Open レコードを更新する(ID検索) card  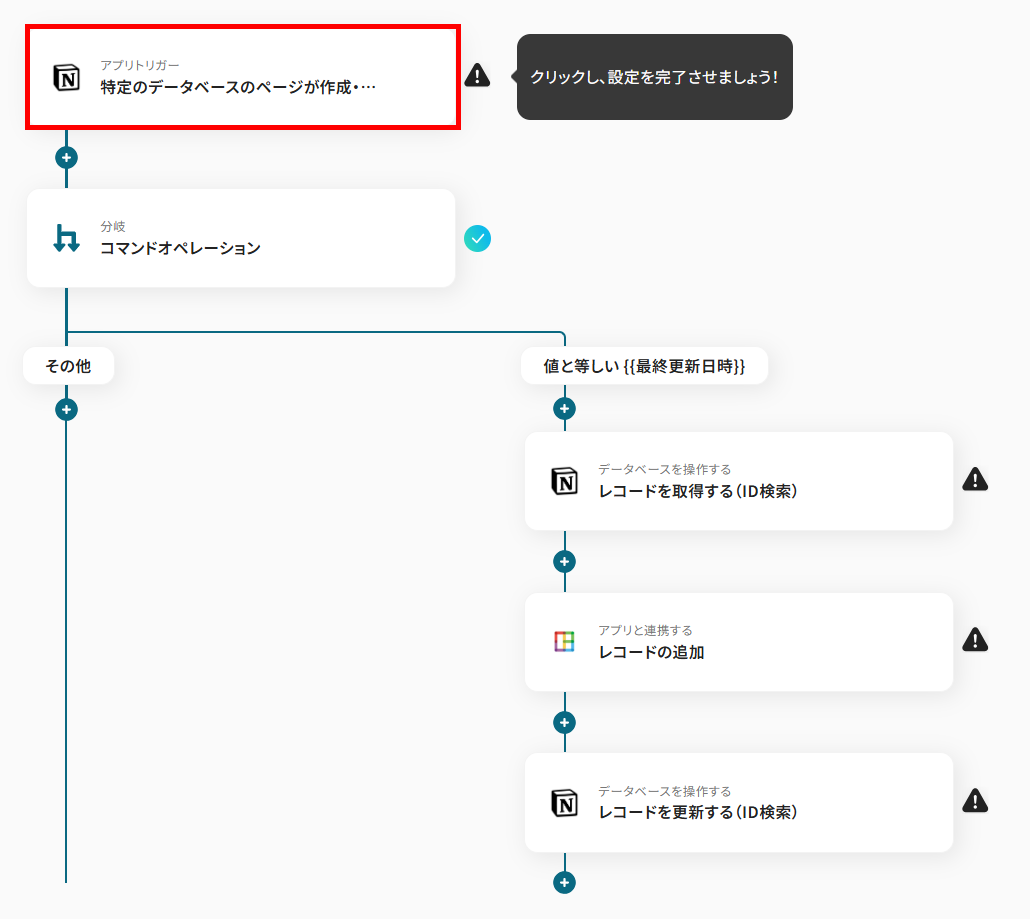[739, 803]
